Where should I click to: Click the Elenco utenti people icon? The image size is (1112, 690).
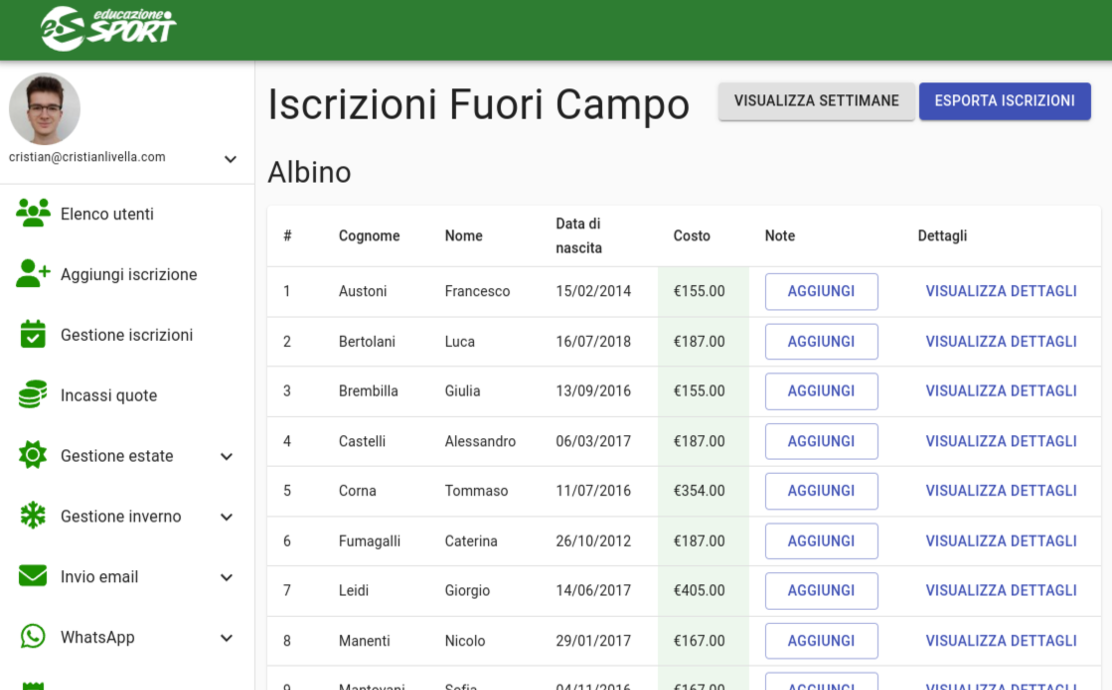point(33,213)
